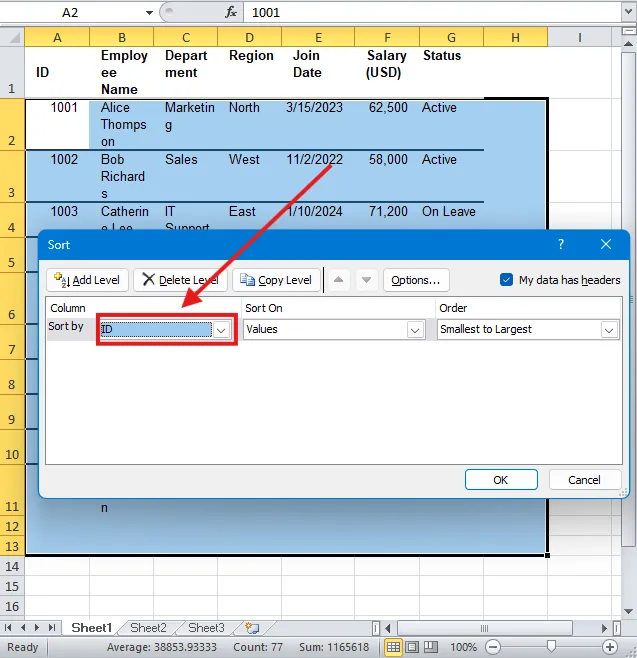
Task: Toggle the My data has headers checkbox
Action: click(506, 280)
